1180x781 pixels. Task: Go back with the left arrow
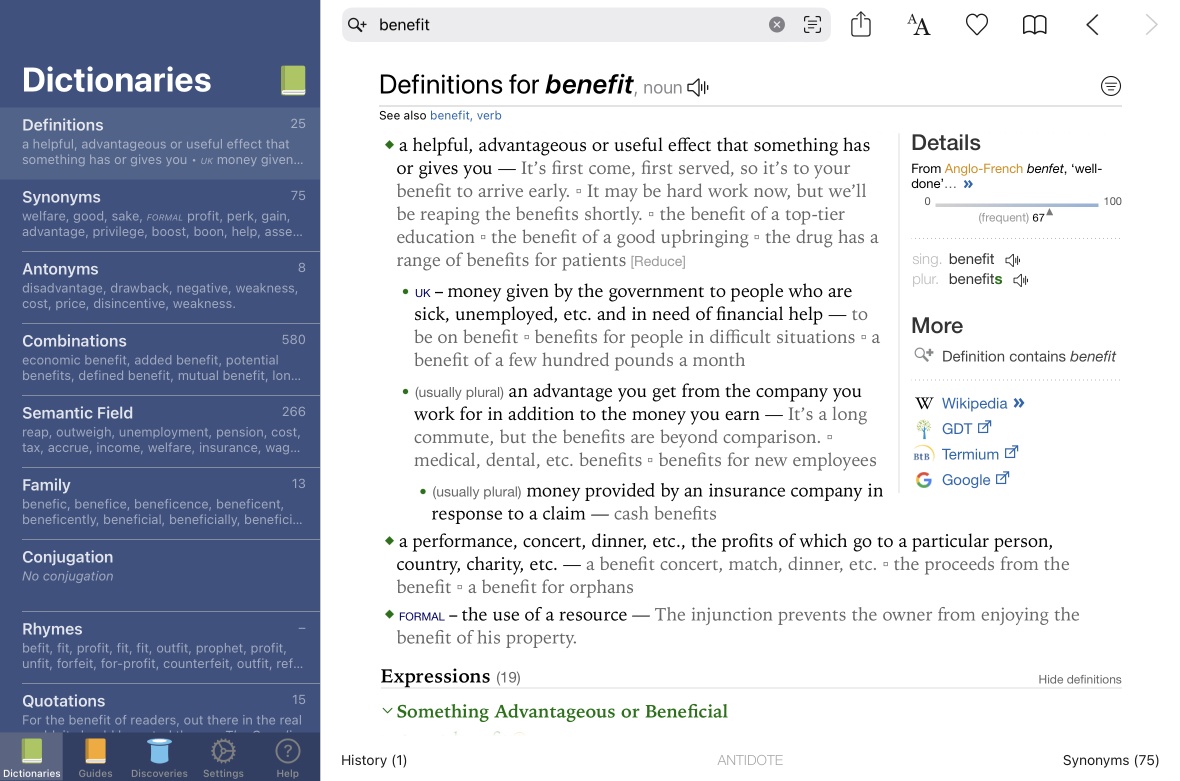1092,25
